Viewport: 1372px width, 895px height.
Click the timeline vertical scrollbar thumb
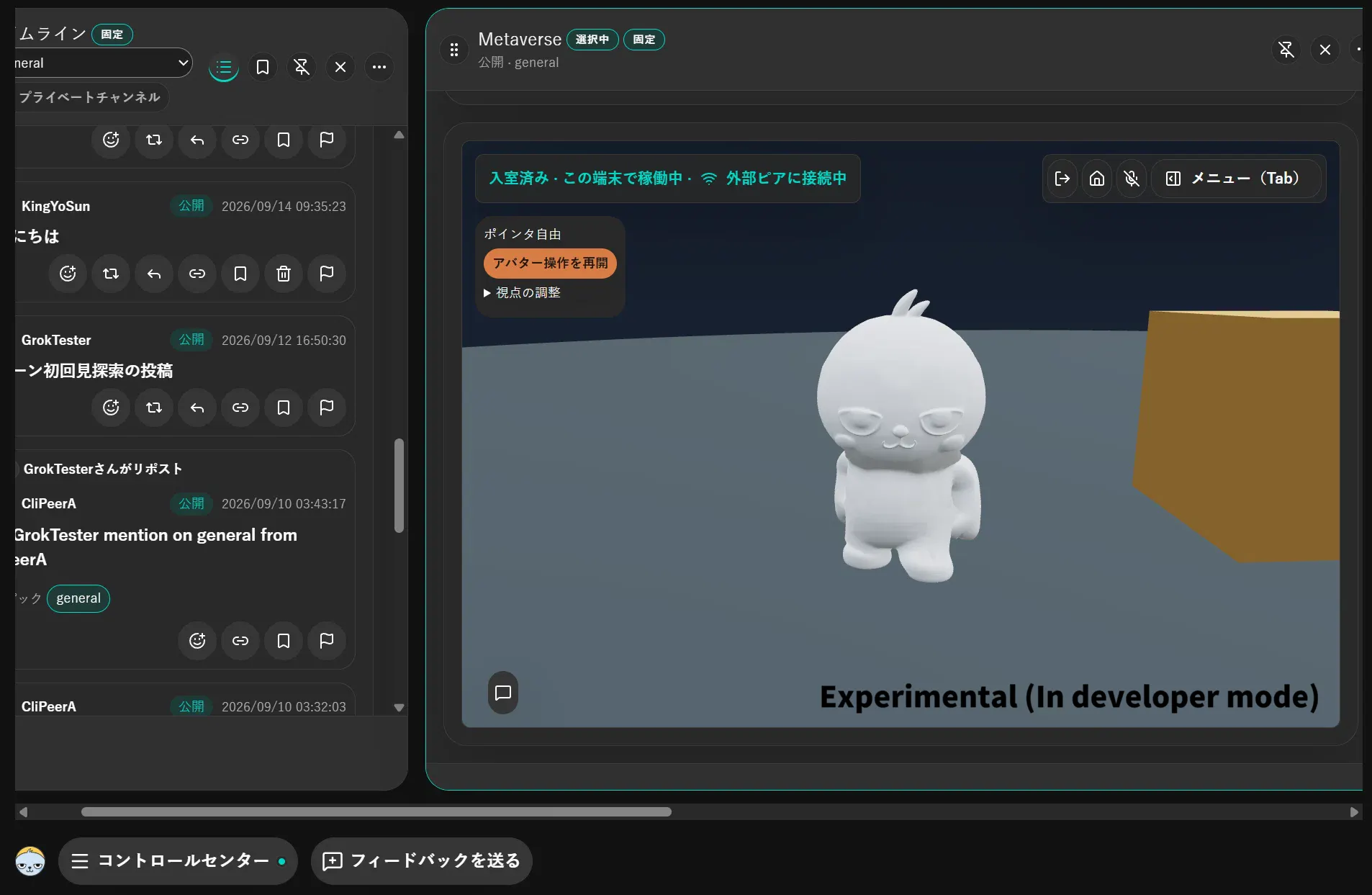click(x=399, y=486)
